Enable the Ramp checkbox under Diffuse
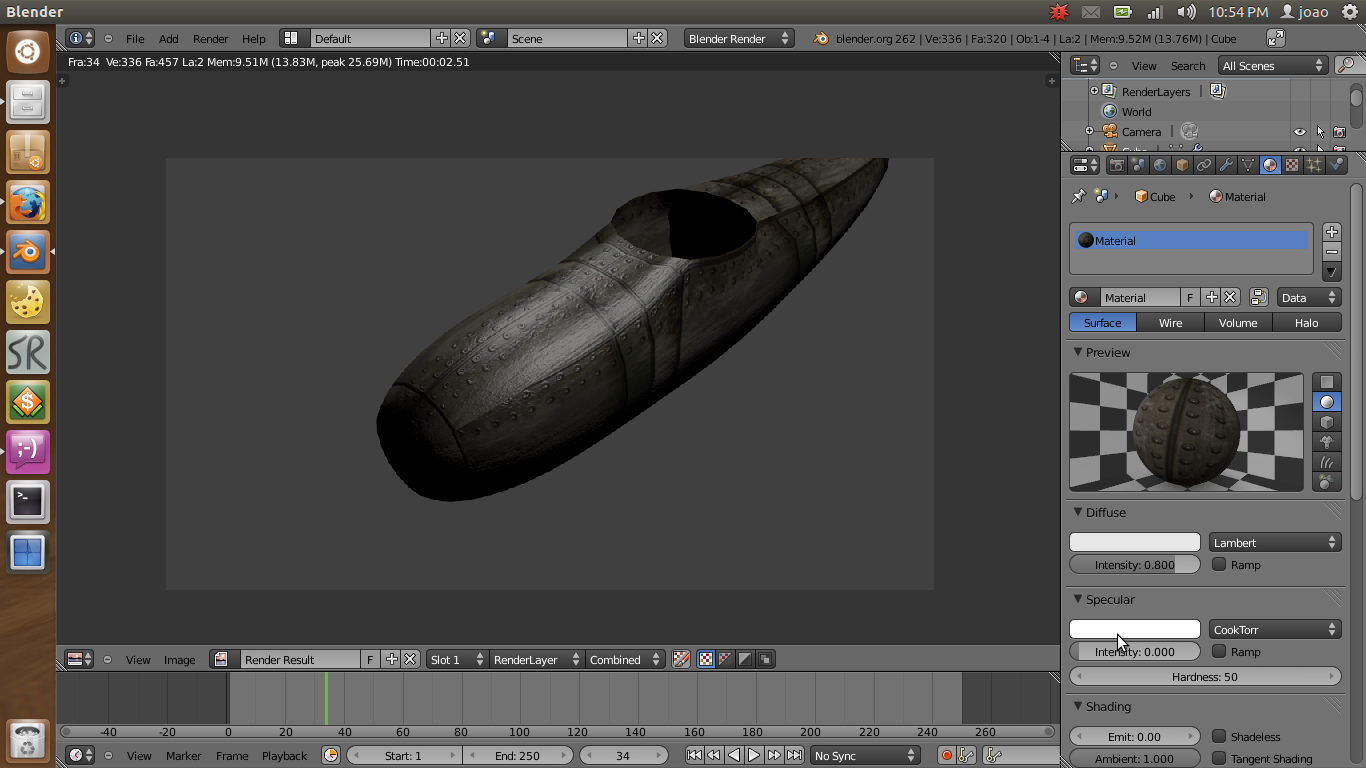 (x=1219, y=564)
